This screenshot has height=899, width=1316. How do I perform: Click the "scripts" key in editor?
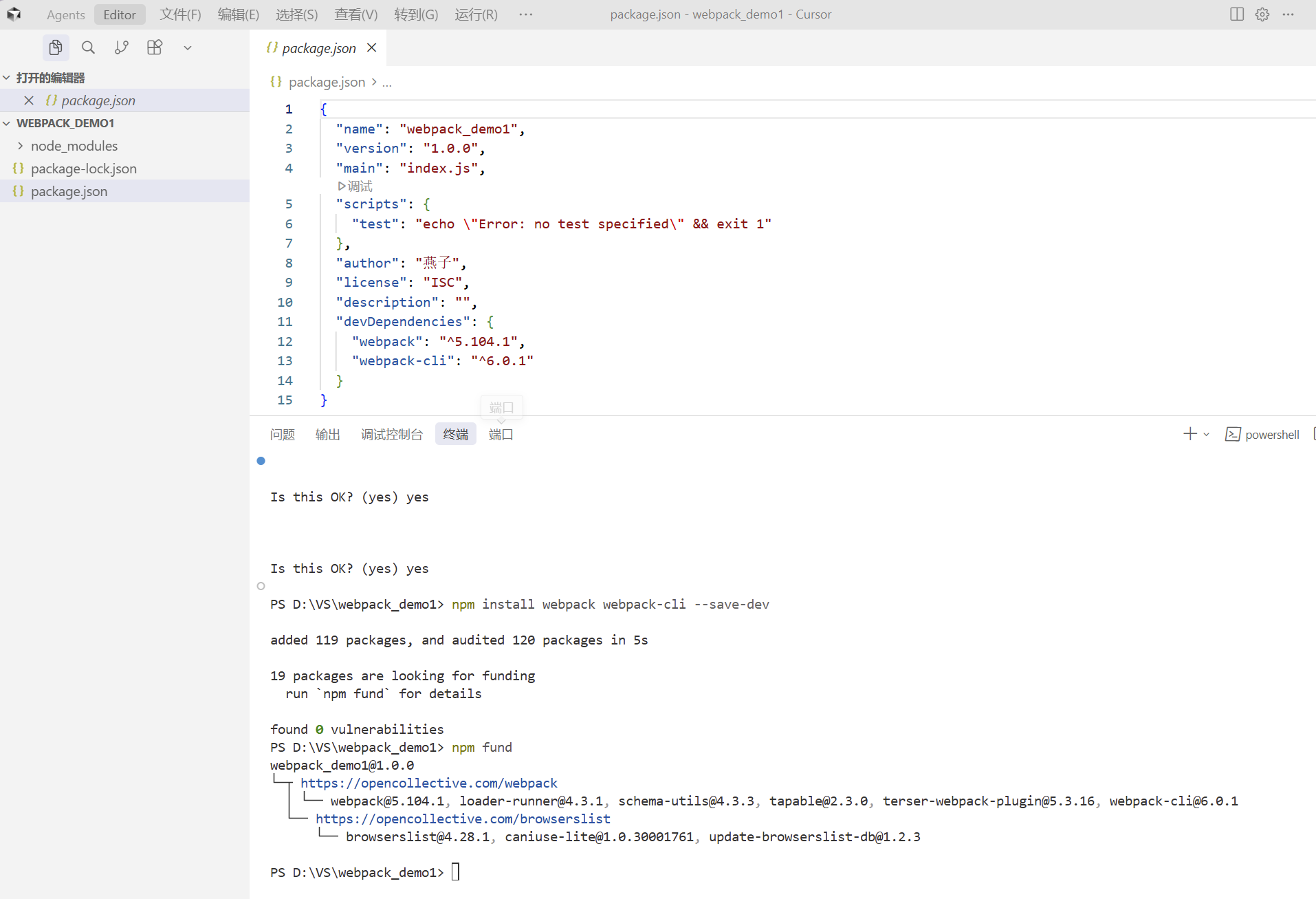[x=371, y=204]
